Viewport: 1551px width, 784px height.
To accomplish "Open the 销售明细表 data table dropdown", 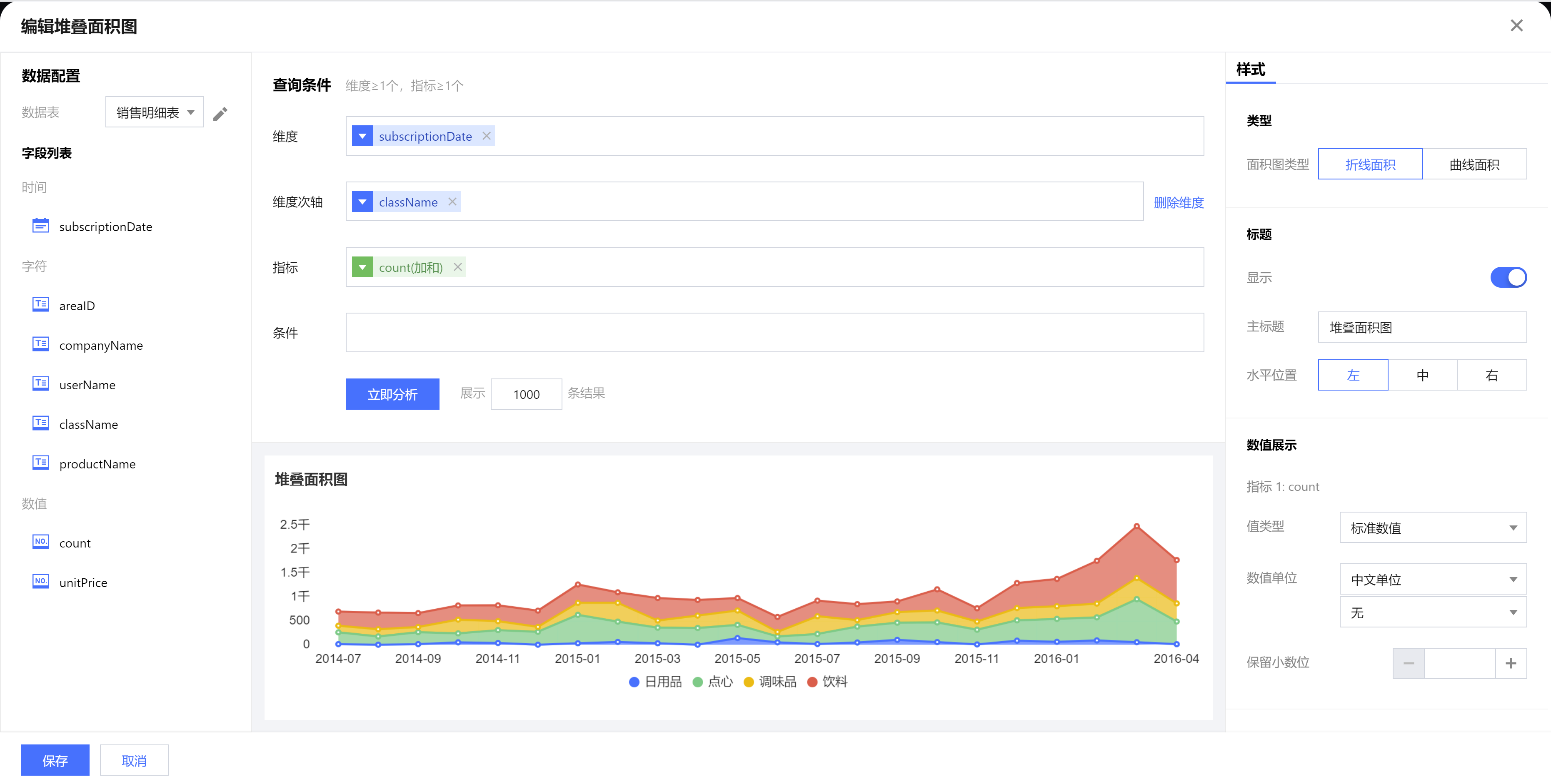I will coord(155,112).
